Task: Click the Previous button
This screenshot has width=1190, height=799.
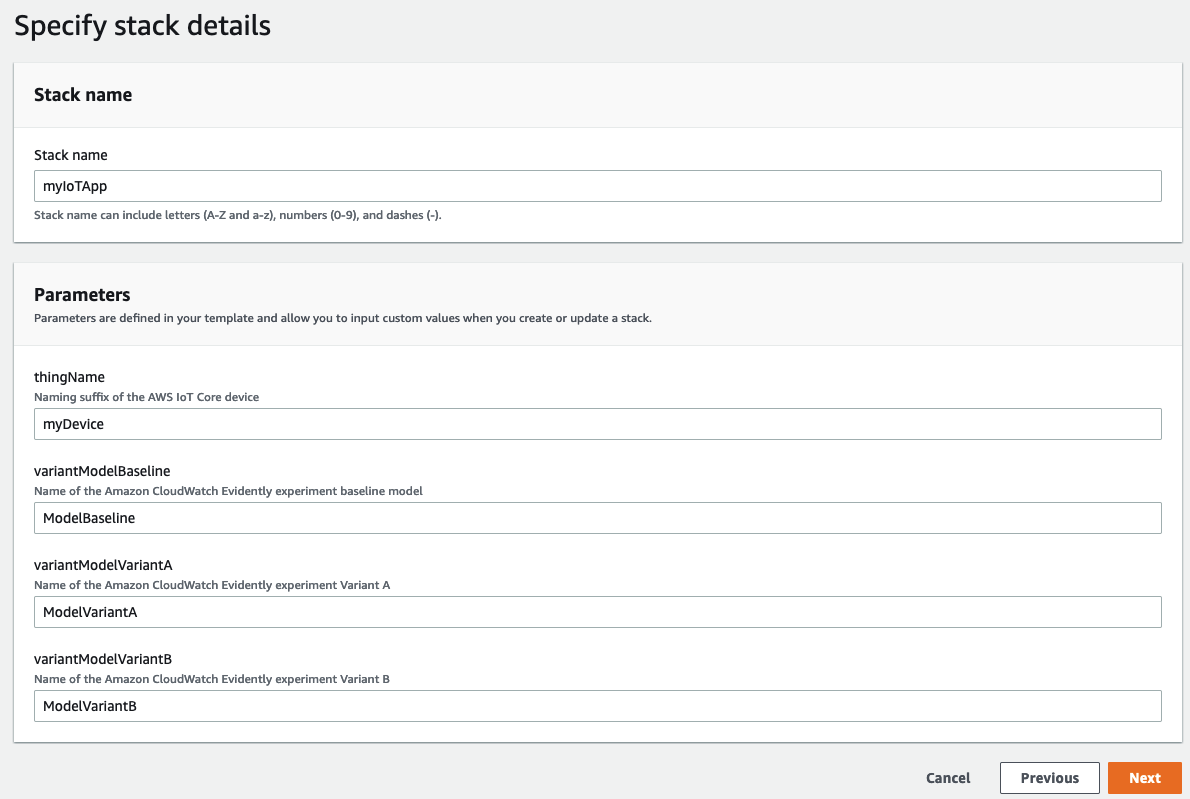Action: [x=1049, y=777]
